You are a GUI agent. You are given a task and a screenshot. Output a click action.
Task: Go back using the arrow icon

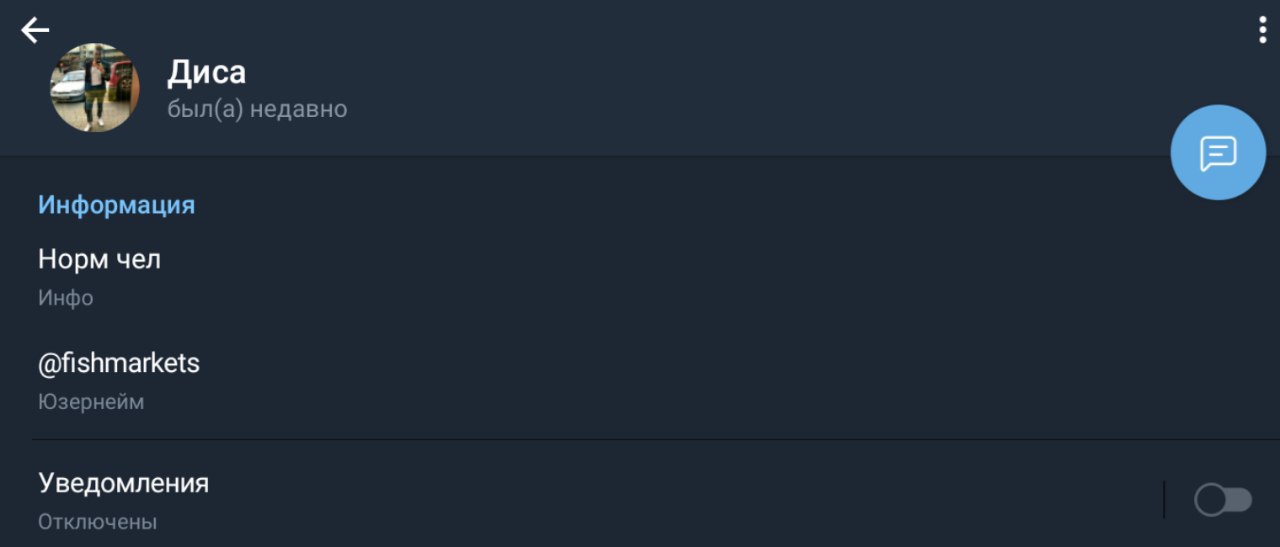click(35, 31)
